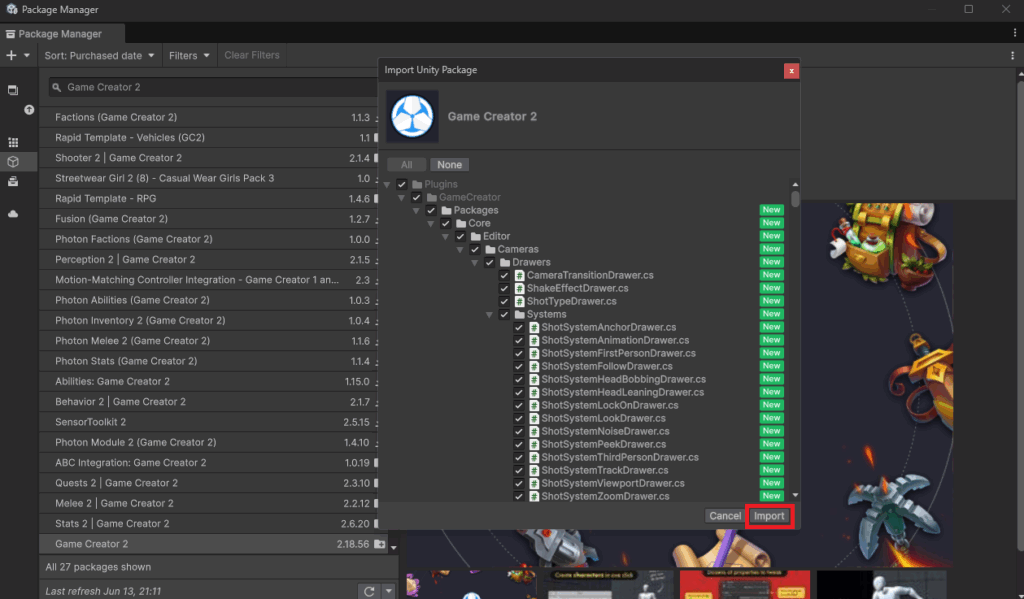Uncheck the Packages folder checkbox
The image size is (1024, 599).
(x=431, y=210)
